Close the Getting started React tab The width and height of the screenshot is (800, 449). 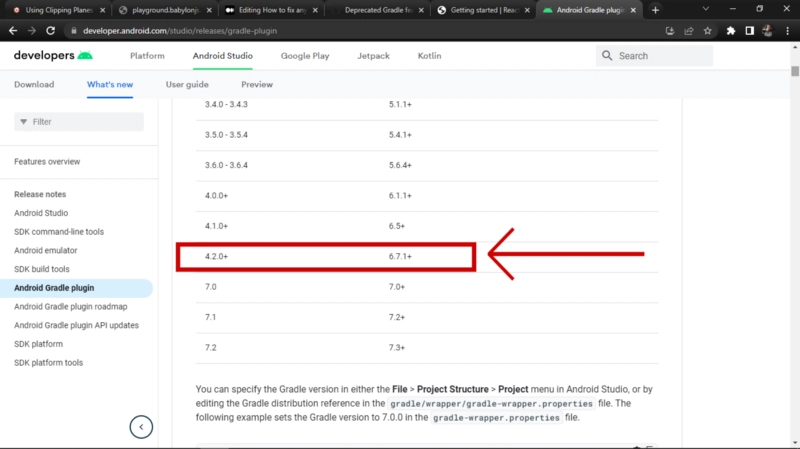527,10
